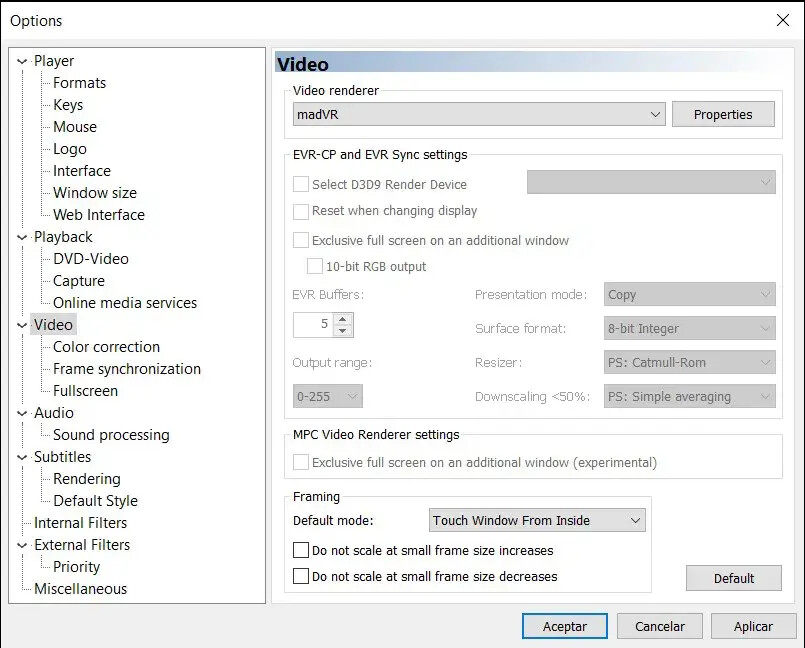Open the Framing Default mode dropdown

(x=537, y=521)
